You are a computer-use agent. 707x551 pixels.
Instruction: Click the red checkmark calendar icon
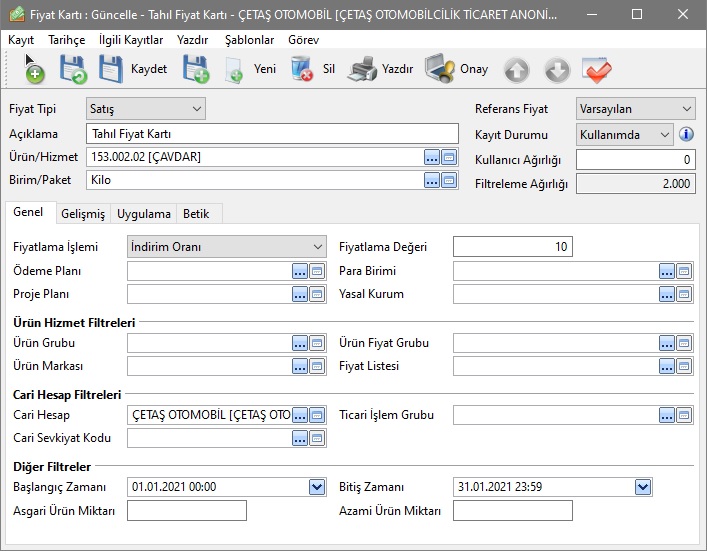click(597, 70)
